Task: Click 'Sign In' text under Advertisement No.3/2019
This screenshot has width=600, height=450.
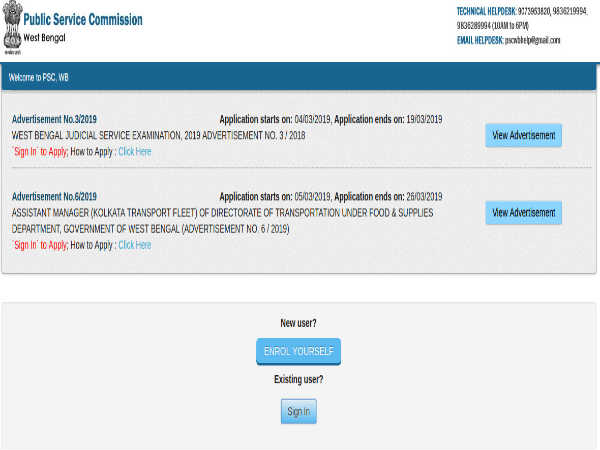Action: 26,152
